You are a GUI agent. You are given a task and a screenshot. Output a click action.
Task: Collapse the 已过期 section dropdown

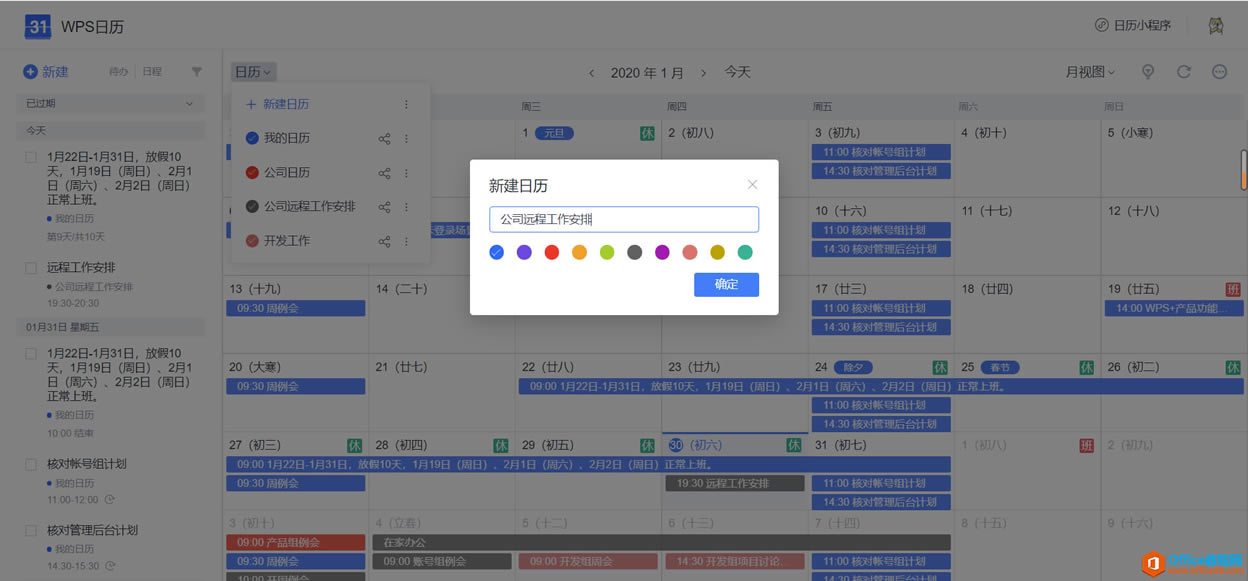pos(110,104)
